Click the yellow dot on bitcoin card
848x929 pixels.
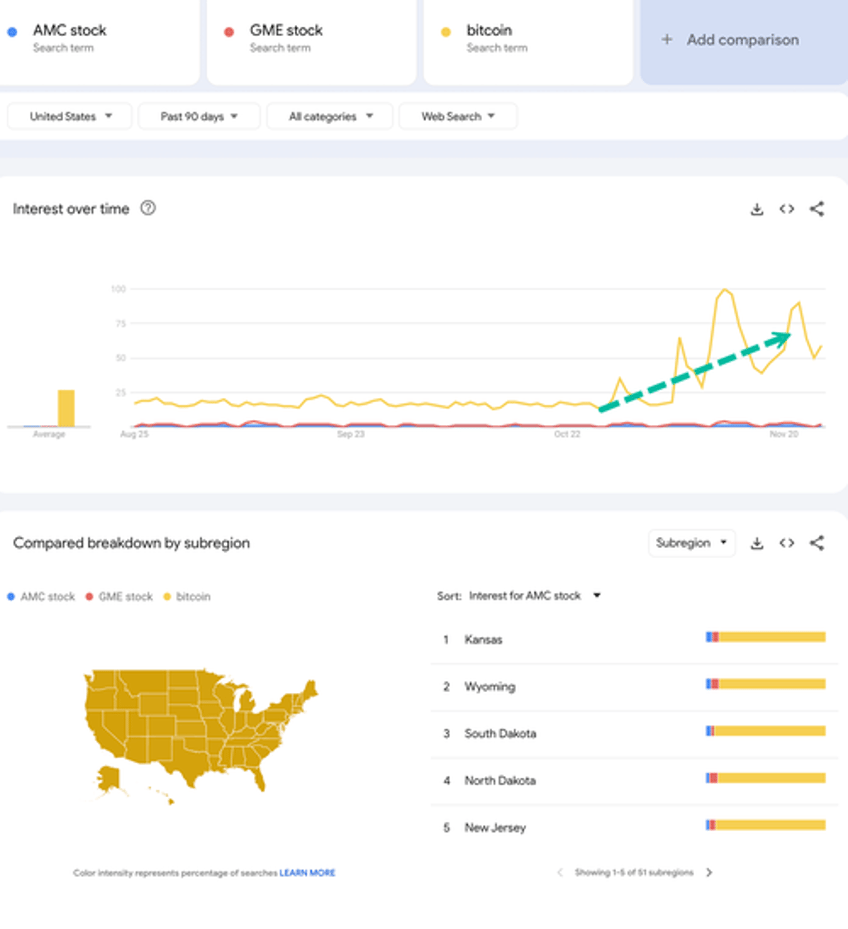[x=446, y=32]
